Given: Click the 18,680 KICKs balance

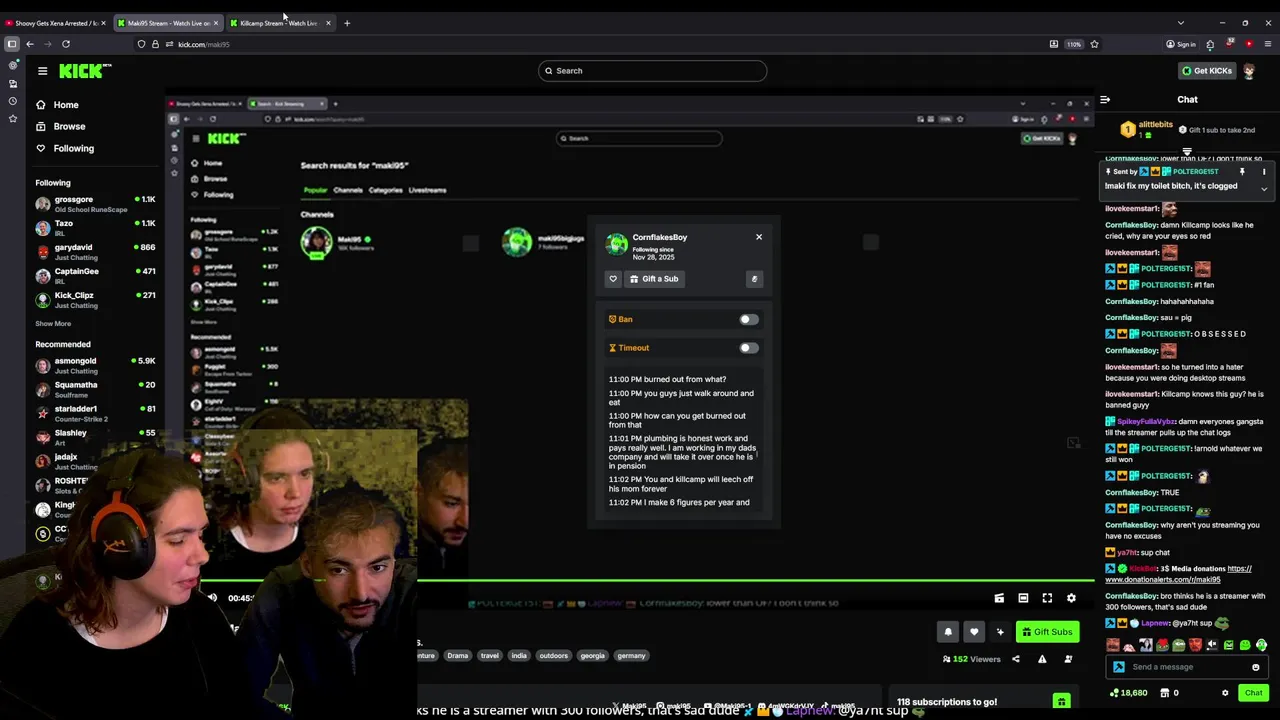Looking at the screenshot, I should 1129,693.
